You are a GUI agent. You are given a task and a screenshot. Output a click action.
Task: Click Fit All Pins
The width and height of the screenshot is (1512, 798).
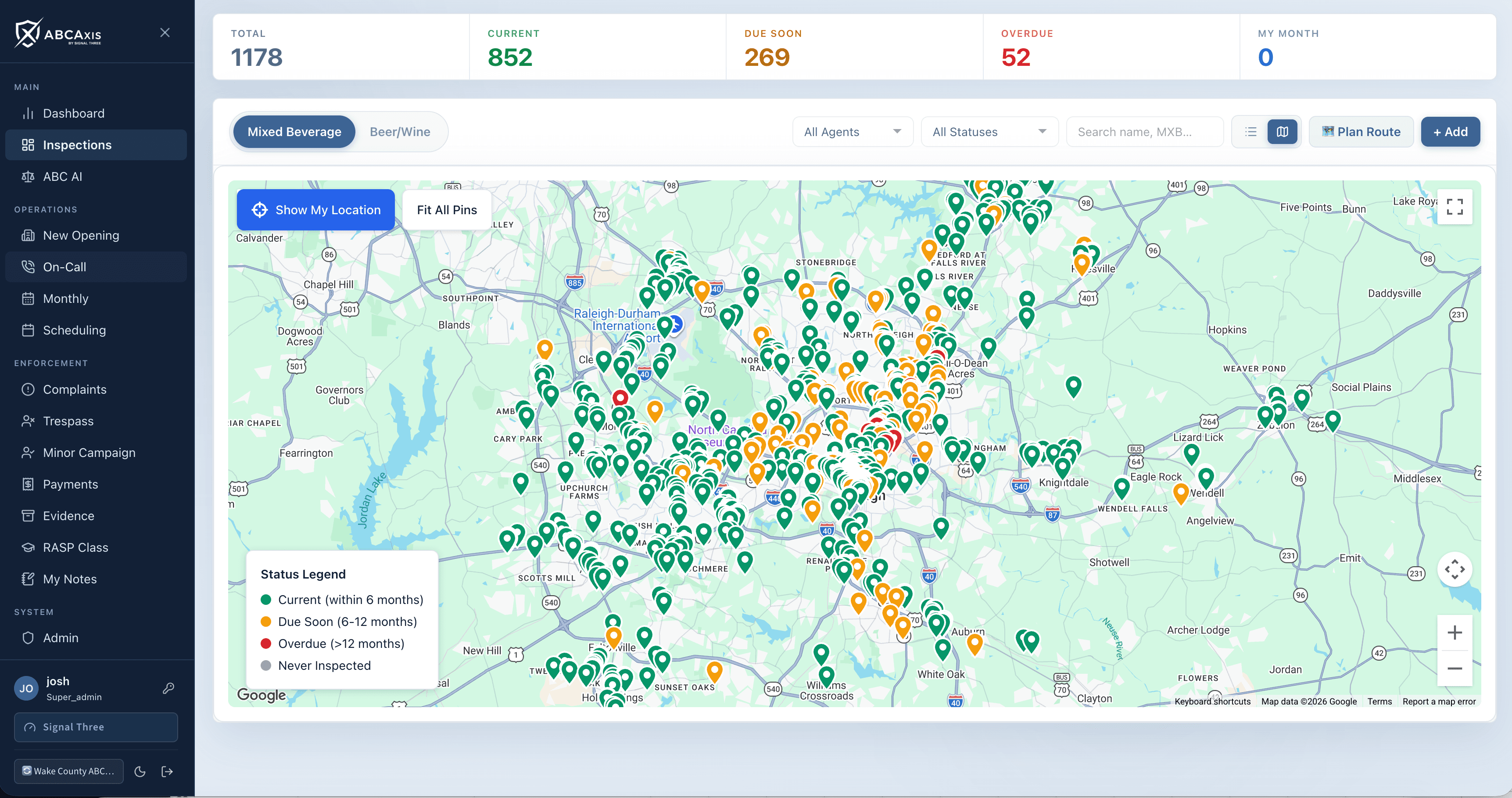[x=447, y=210]
